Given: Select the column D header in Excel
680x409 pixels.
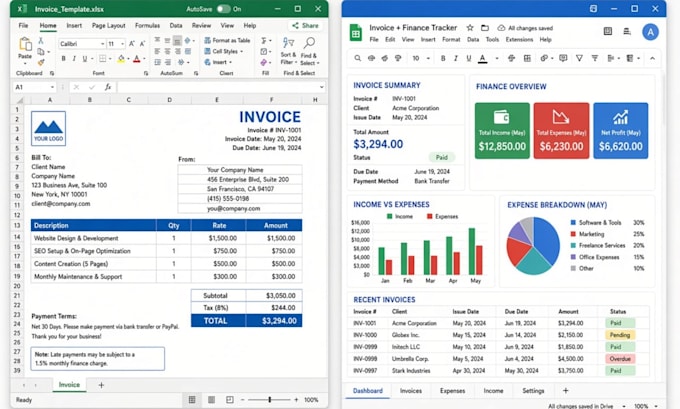Looking at the screenshot, I should click(170, 100).
